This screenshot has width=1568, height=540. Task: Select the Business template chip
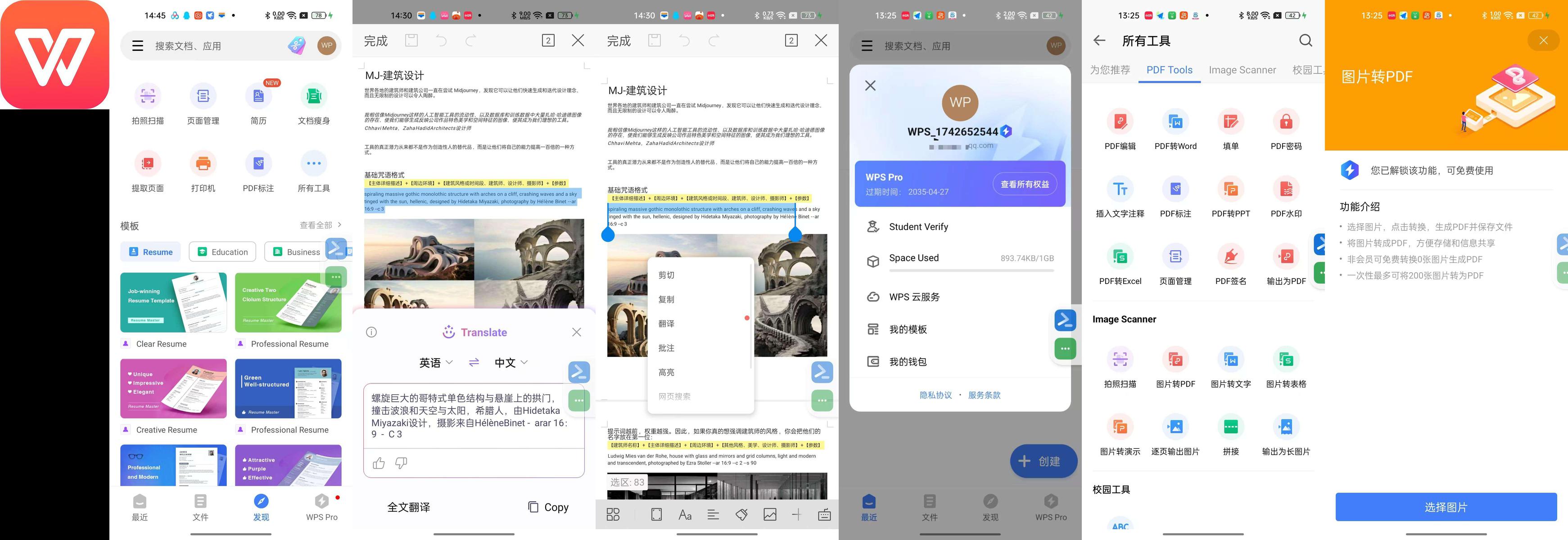click(x=296, y=252)
